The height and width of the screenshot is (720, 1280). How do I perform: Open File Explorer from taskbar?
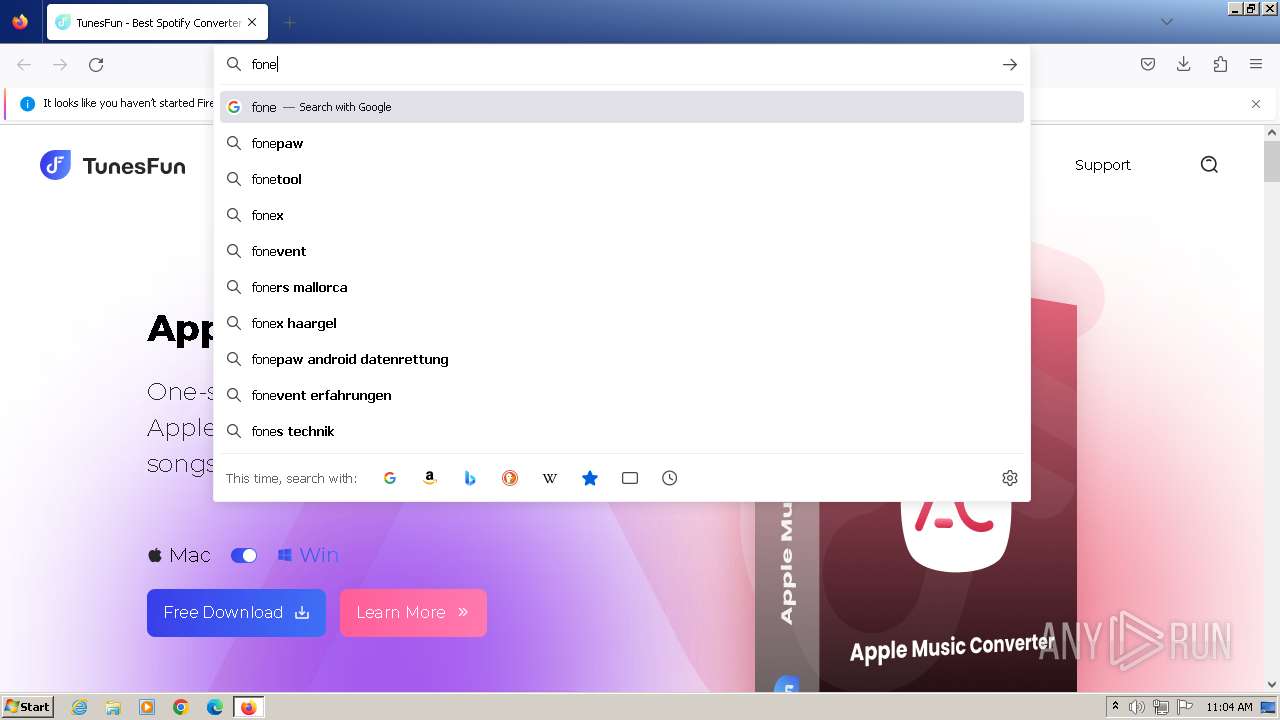[x=113, y=707]
